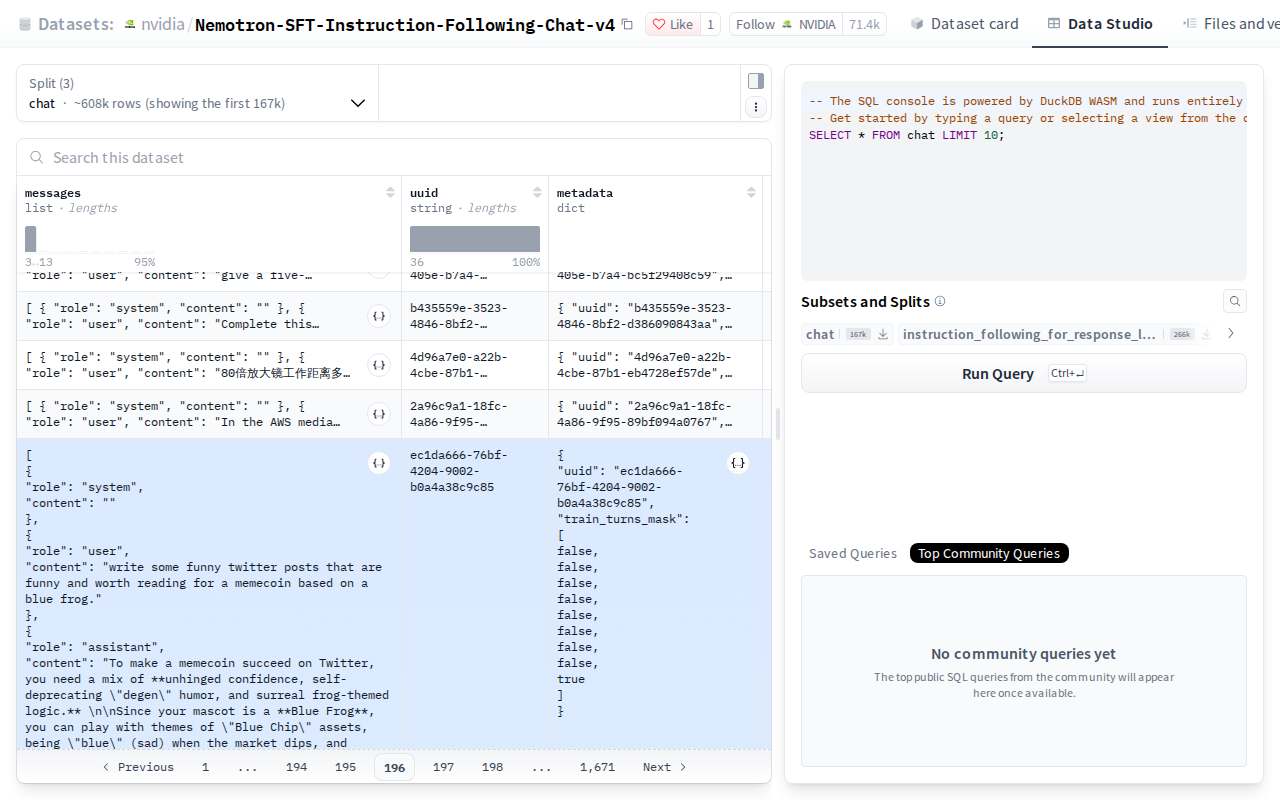Screen dimensions: 1280x800
Task: Sort by the messages column arrows
Action: coord(390,193)
